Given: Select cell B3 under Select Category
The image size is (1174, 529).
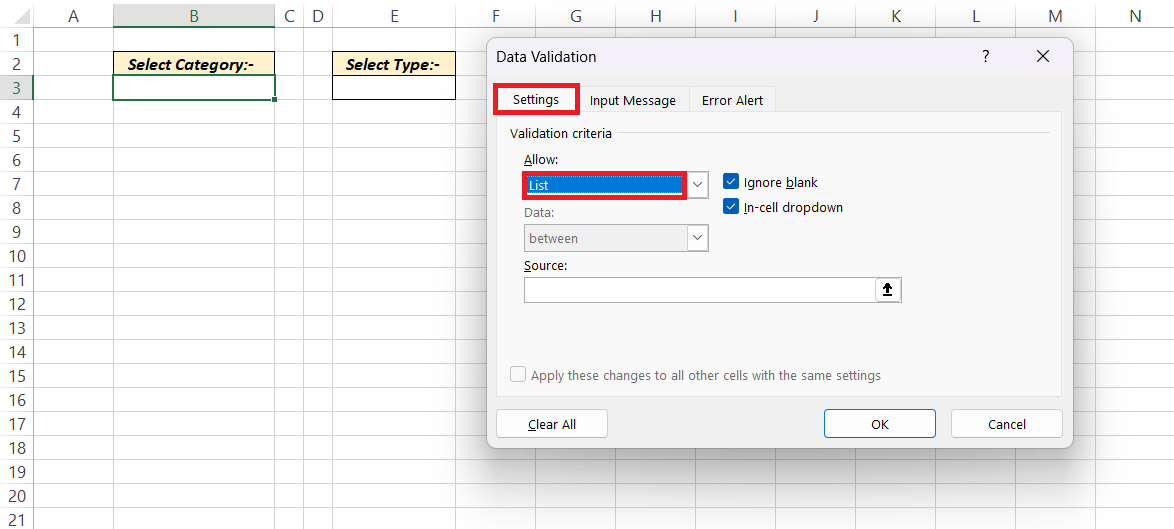Looking at the screenshot, I should pyautogui.click(x=194, y=88).
